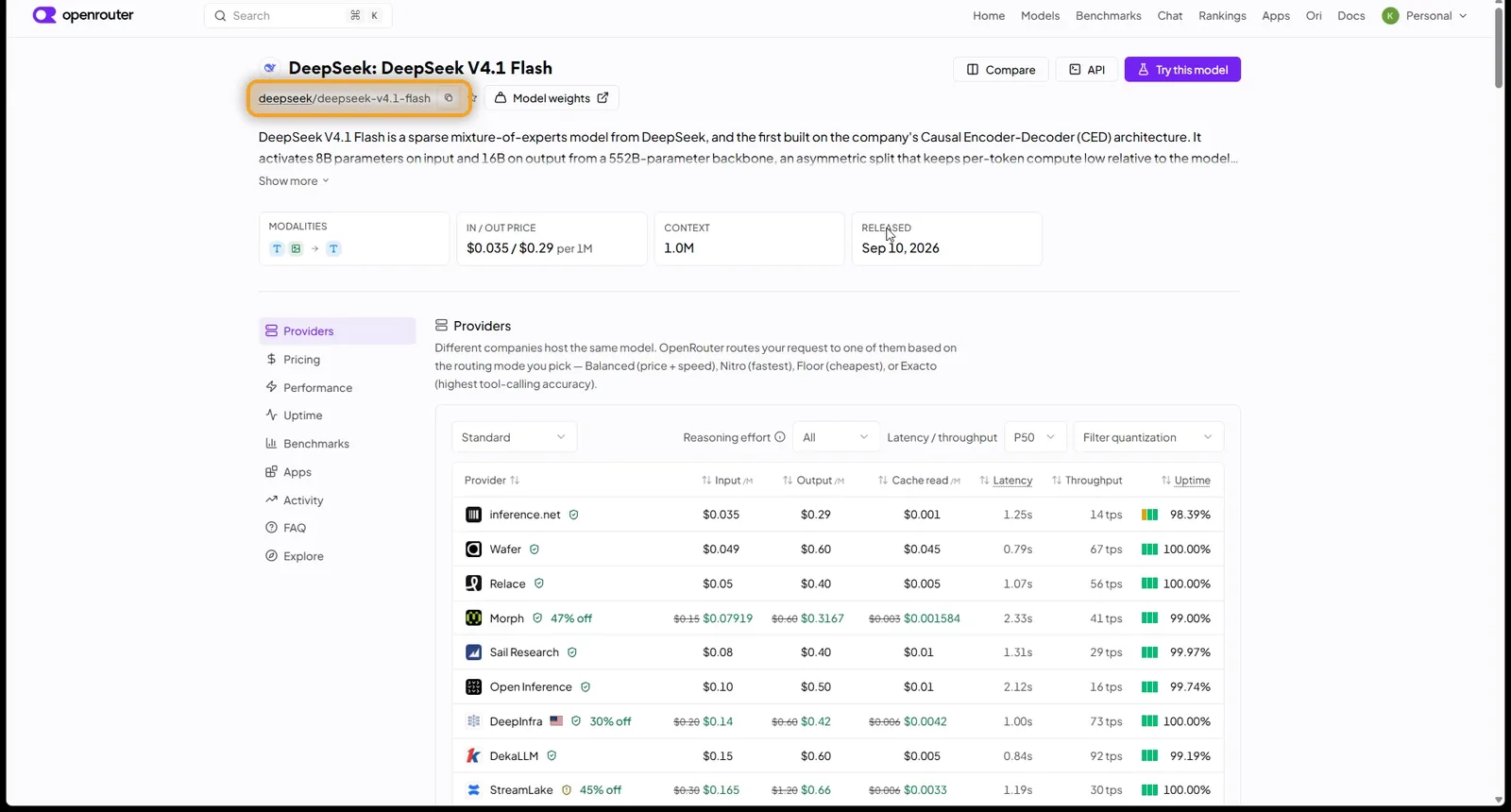Open the Filter quantization dropdown

point(1148,437)
